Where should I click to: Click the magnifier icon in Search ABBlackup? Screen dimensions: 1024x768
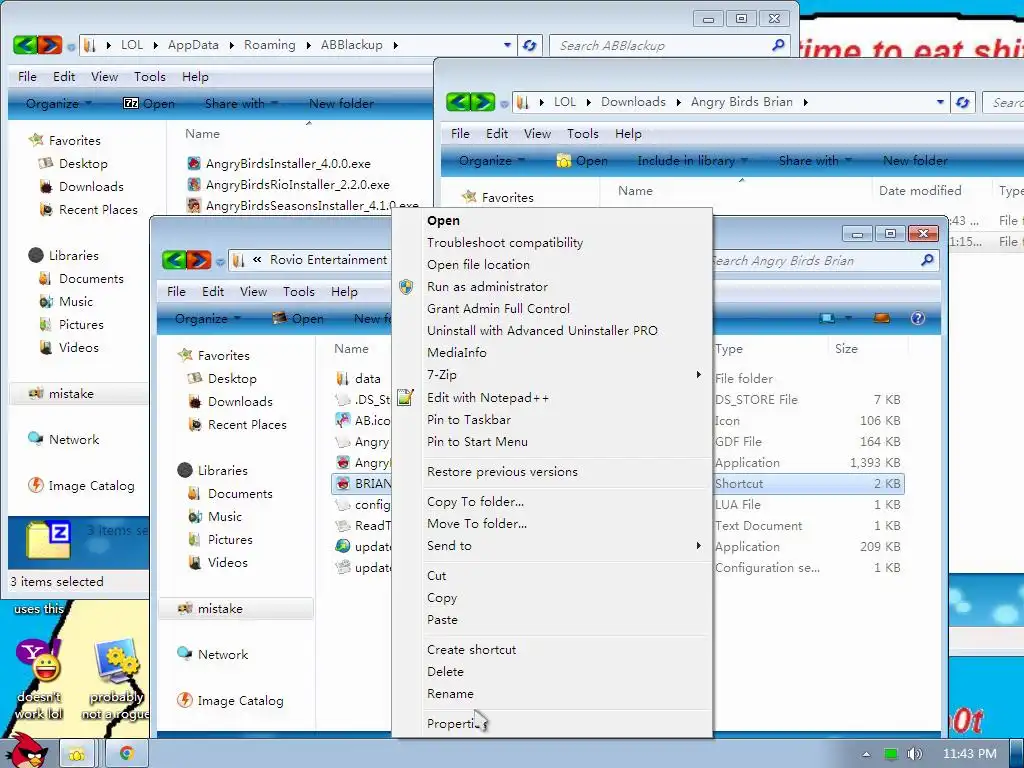778,45
